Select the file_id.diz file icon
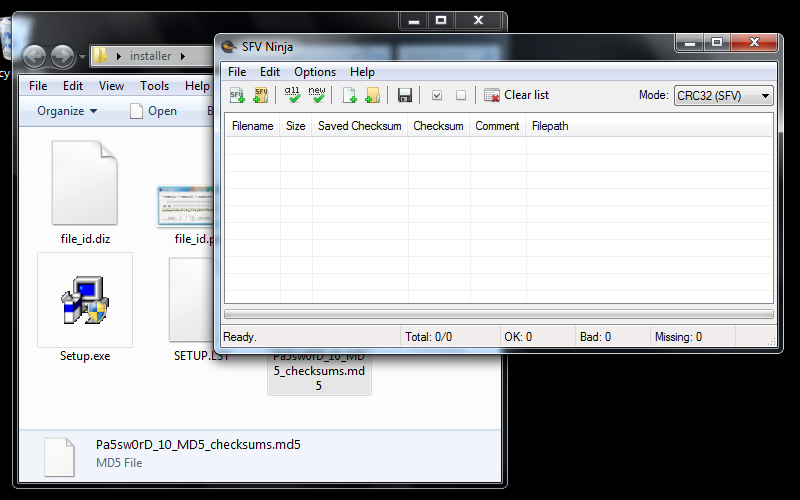This screenshot has height=500, width=800. (x=85, y=183)
